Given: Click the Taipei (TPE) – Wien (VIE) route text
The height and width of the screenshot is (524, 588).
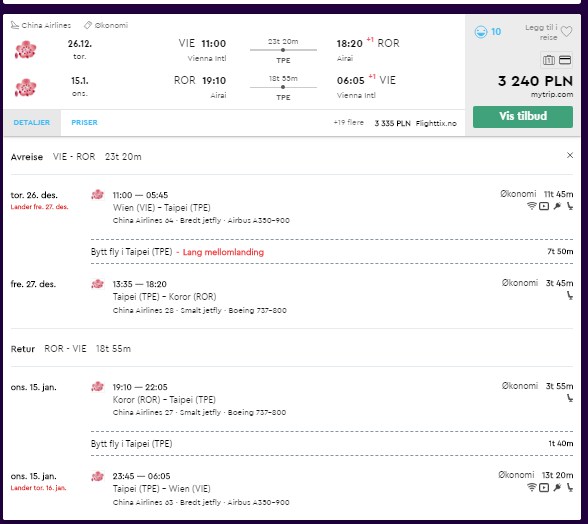Looking at the screenshot, I should [162, 489].
